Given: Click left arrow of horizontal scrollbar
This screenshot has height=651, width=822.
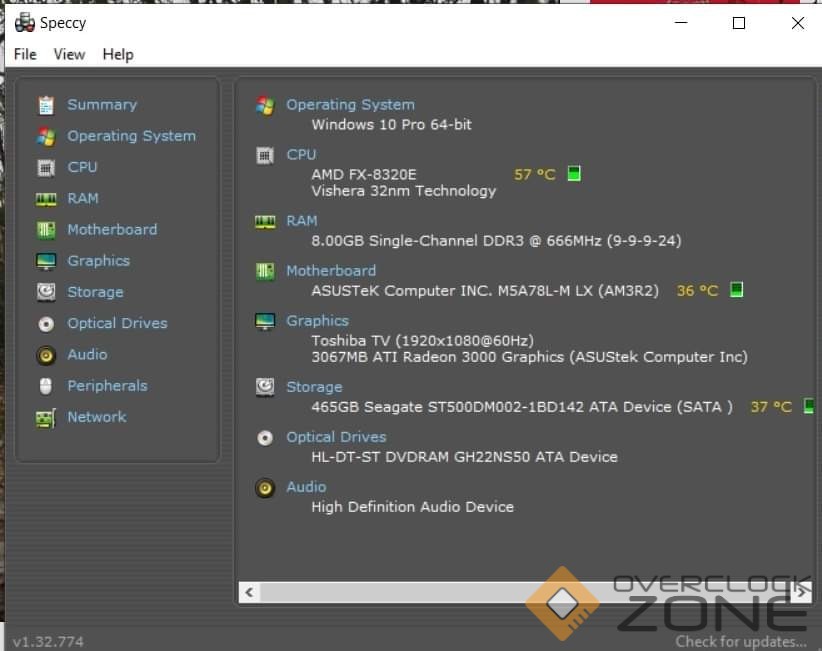Looking at the screenshot, I should (x=250, y=592).
